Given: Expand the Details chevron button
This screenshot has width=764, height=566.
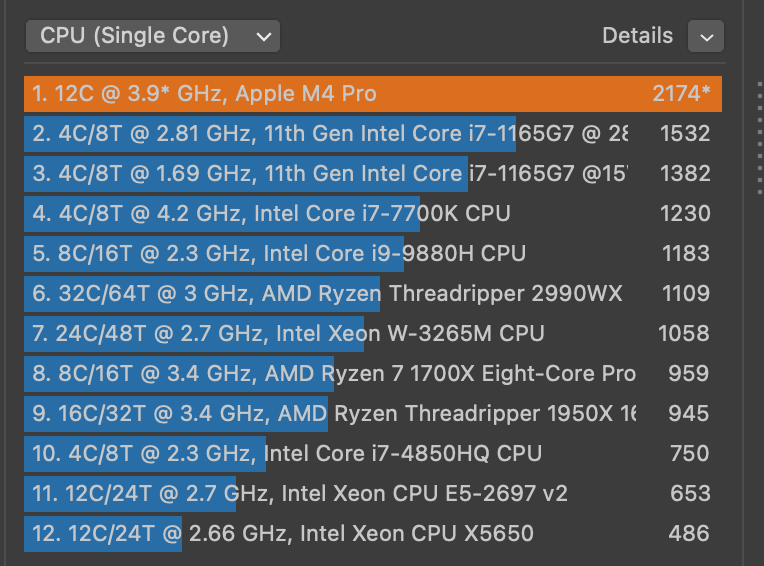Looking at the screenshot, I should 706,37.
